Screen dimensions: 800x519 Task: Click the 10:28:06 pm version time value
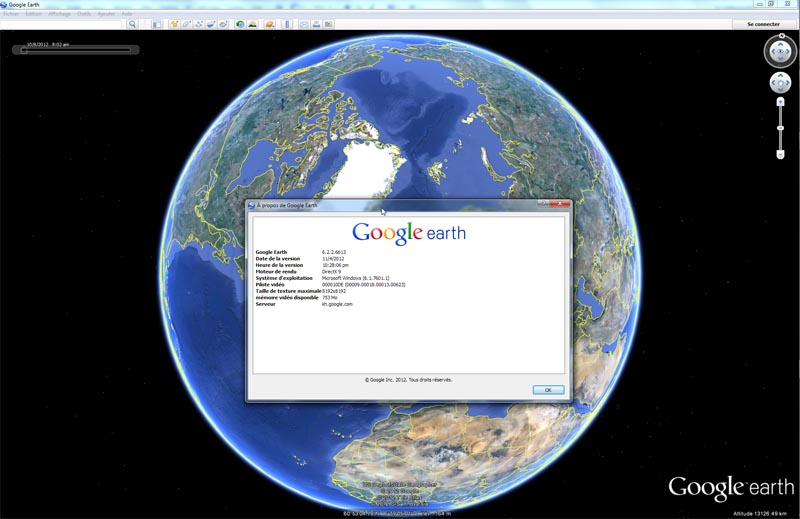coord(335,265)
